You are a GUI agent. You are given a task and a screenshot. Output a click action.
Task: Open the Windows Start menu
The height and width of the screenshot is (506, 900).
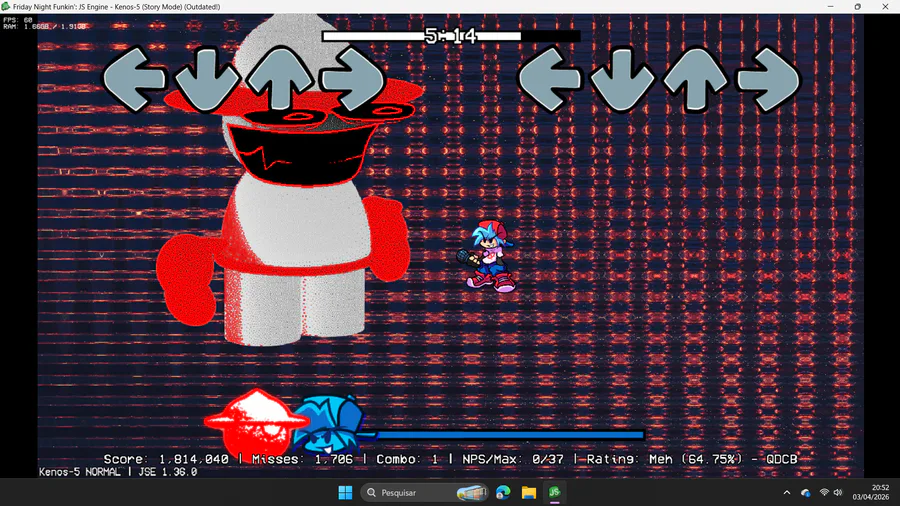coord(345,492)
